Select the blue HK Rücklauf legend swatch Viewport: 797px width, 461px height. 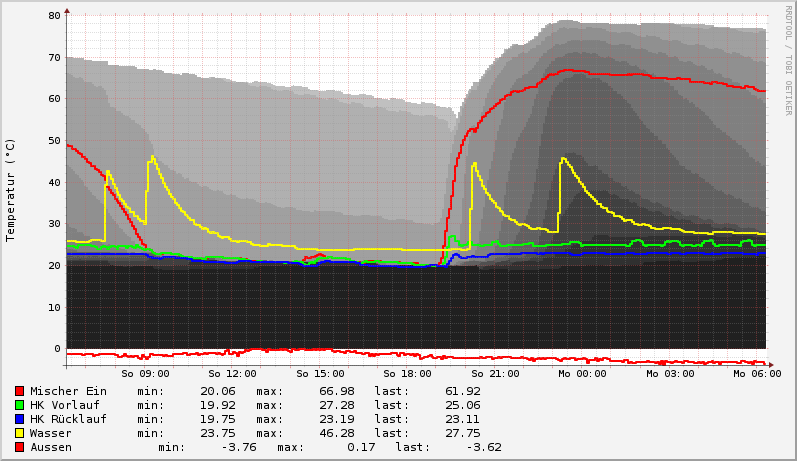click(19, 419)
